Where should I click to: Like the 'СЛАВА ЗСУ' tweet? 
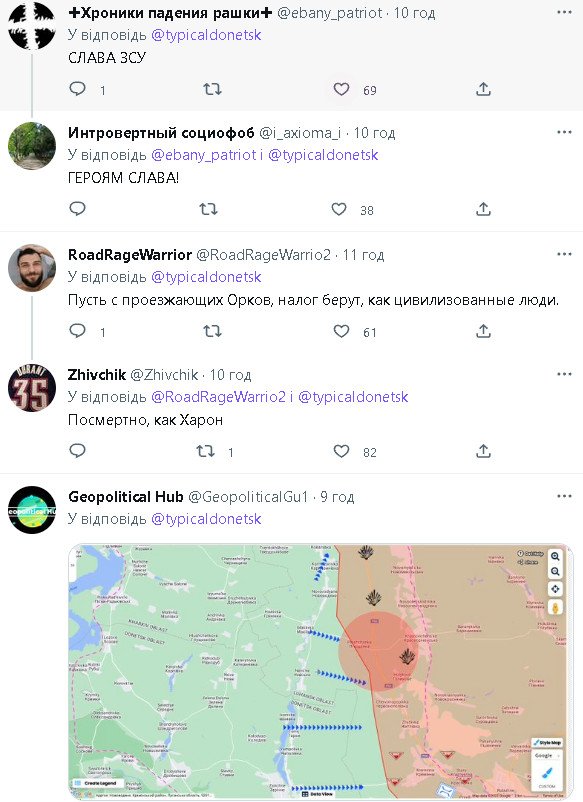[341, 90]
